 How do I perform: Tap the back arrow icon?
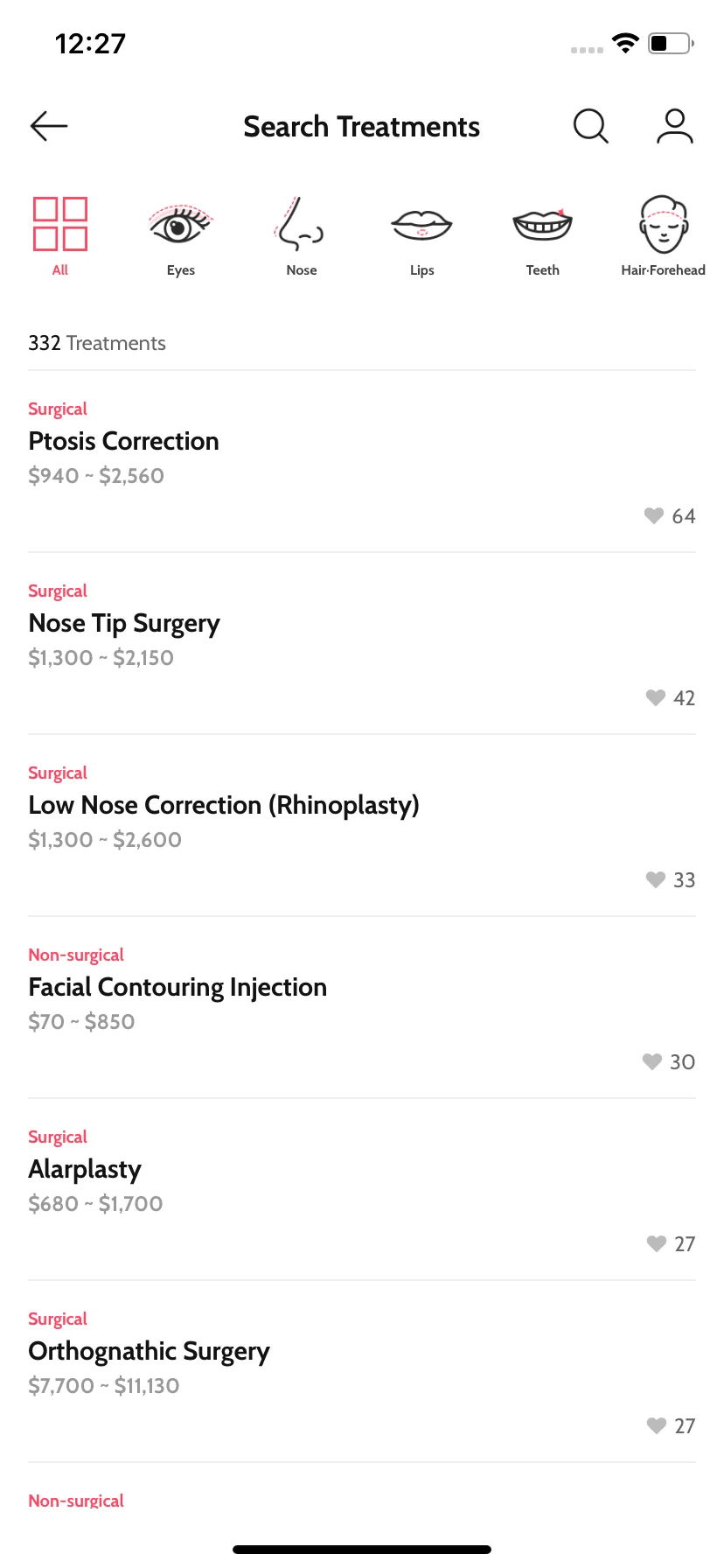tap(49, 126)
